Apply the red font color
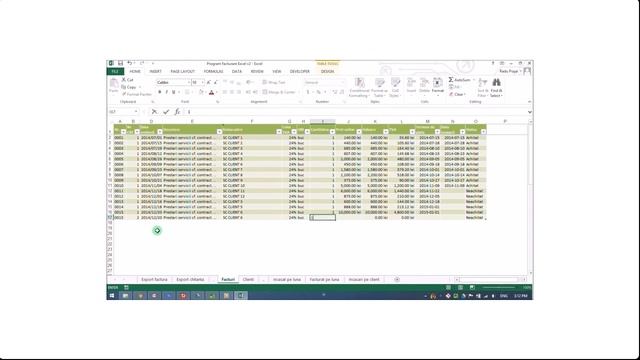This screenshot has width=640, height=360. (211, 92)
